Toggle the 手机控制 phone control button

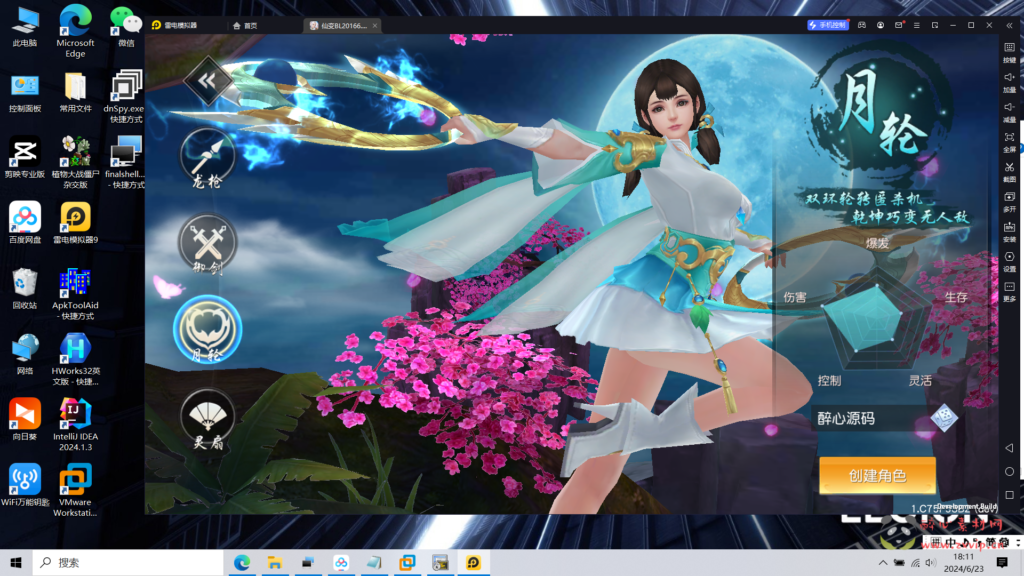coord(827,24)
